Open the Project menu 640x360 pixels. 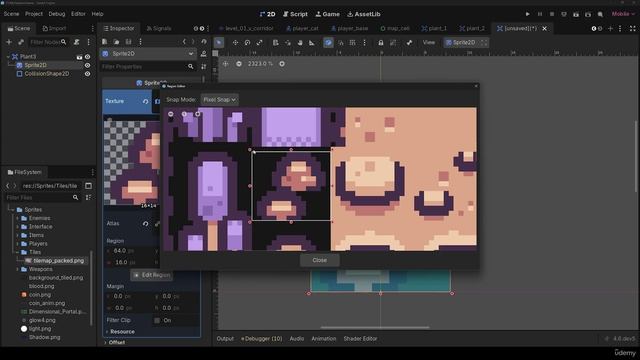[34, 14]
